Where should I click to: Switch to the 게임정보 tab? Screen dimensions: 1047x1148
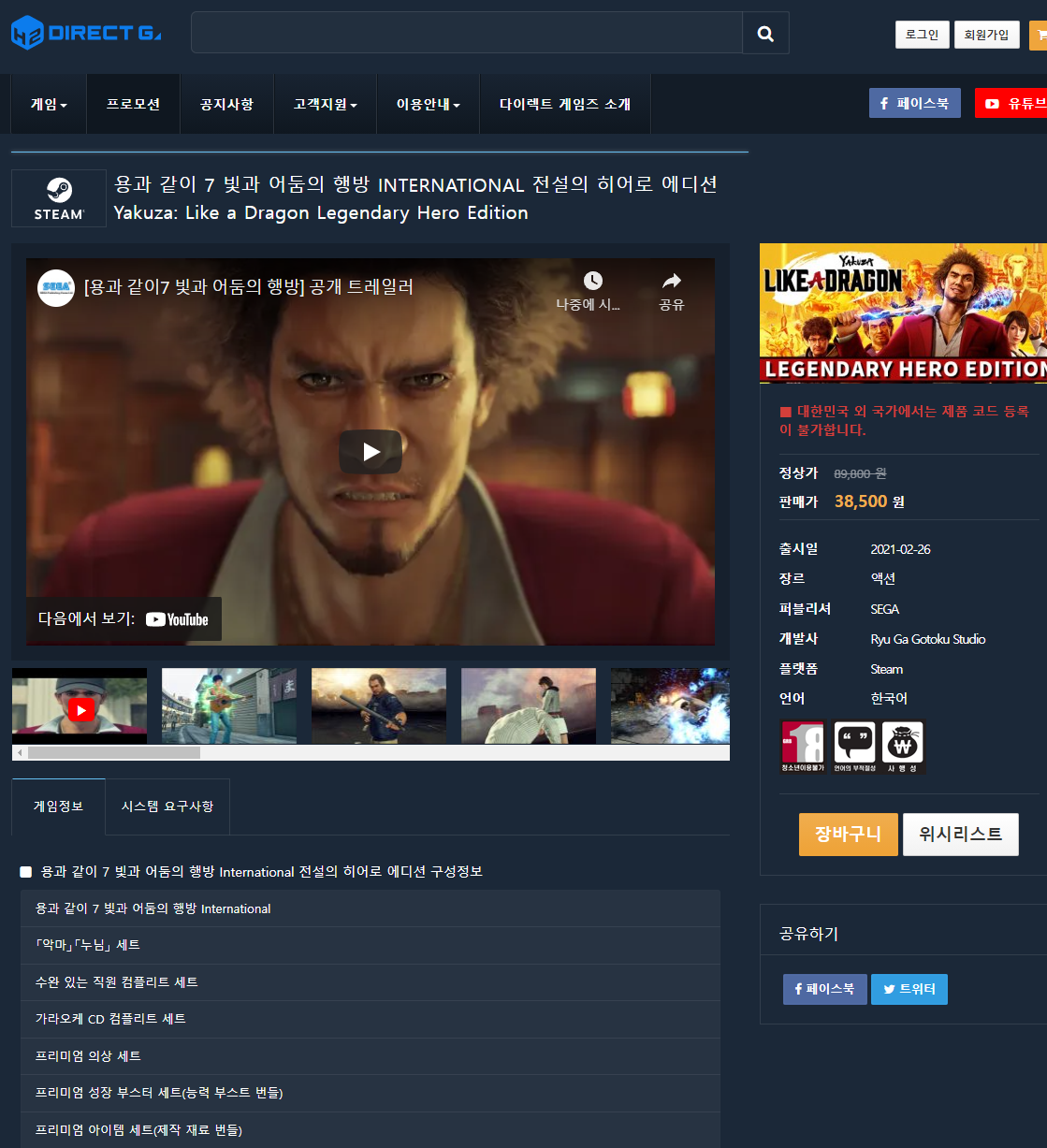tap(58, 807)
